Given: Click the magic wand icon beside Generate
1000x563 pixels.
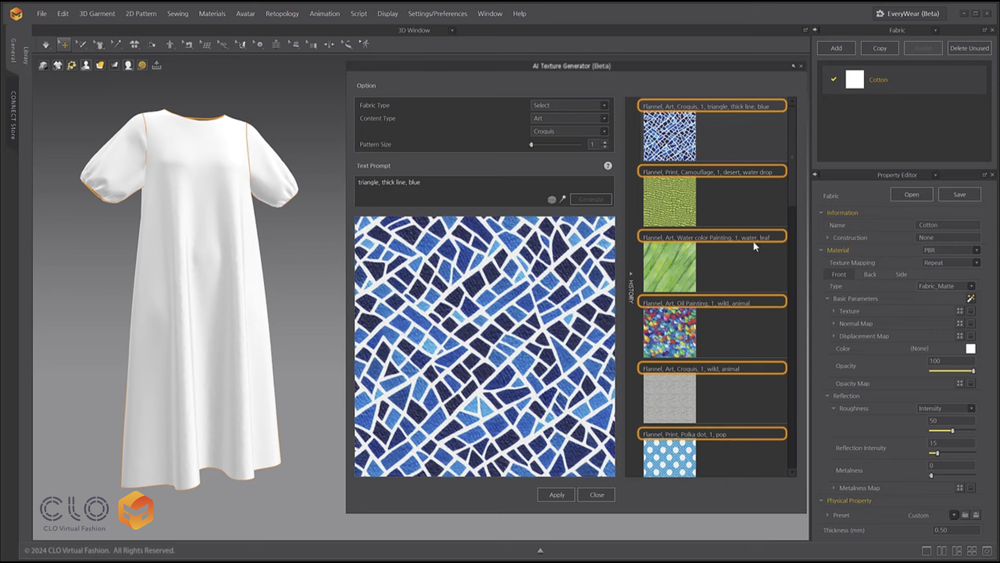Looking at the screenshot, I should (x=563, y=199).
